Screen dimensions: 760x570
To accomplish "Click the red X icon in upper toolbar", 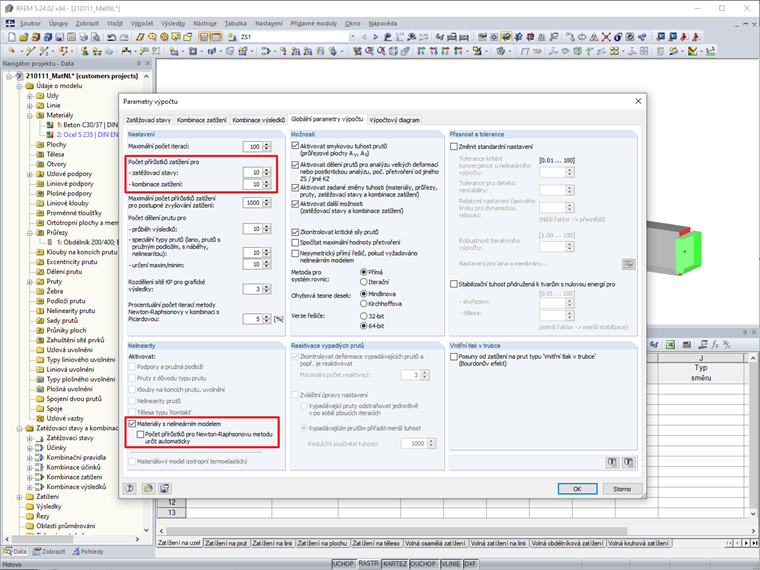I will point(606,37).
